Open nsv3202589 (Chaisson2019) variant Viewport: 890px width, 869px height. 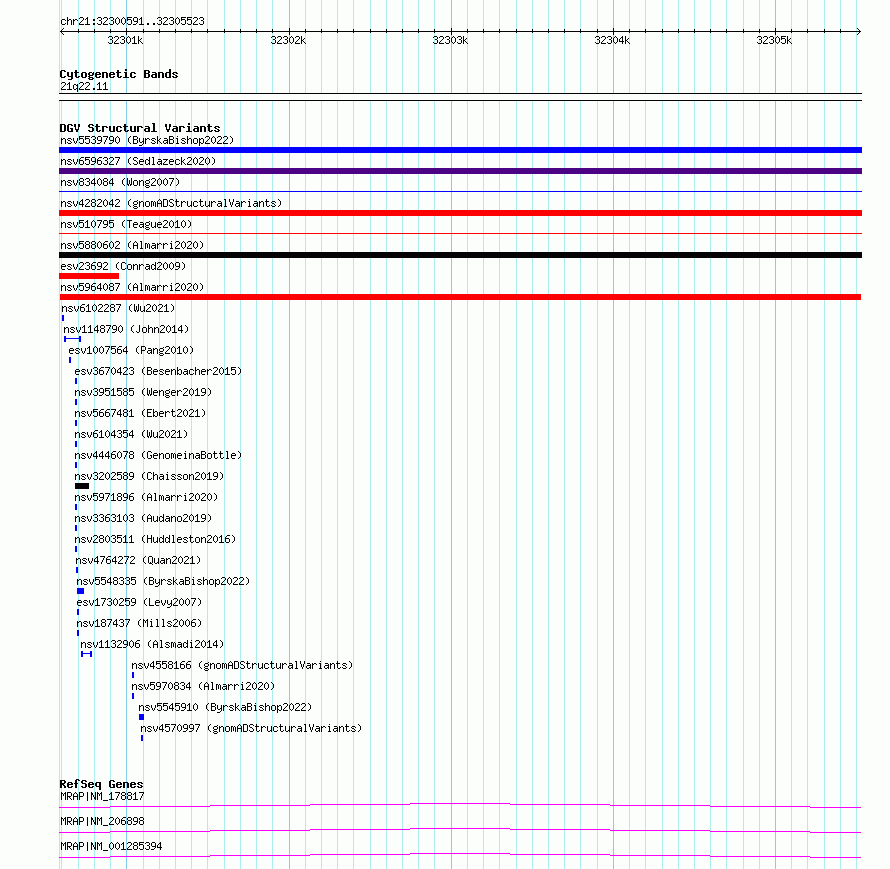pos(149,476)
